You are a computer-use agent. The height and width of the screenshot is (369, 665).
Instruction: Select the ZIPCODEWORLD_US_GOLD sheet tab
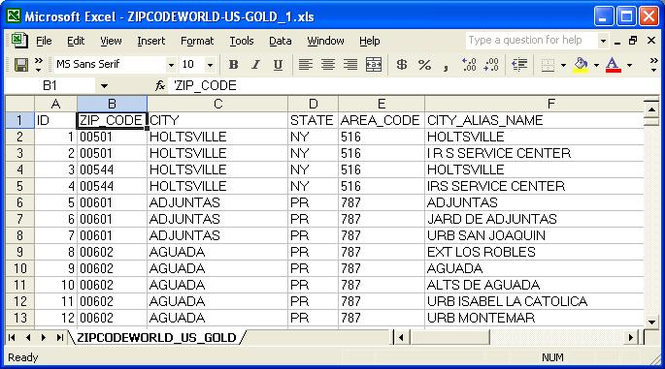coord(156,338)
